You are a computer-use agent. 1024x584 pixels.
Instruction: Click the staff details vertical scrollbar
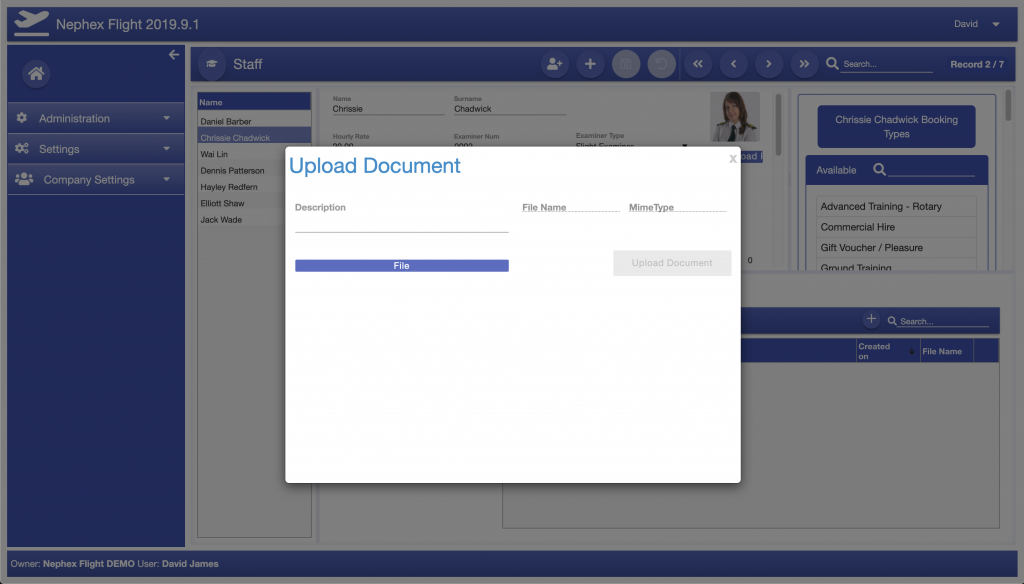pos(778,125)
